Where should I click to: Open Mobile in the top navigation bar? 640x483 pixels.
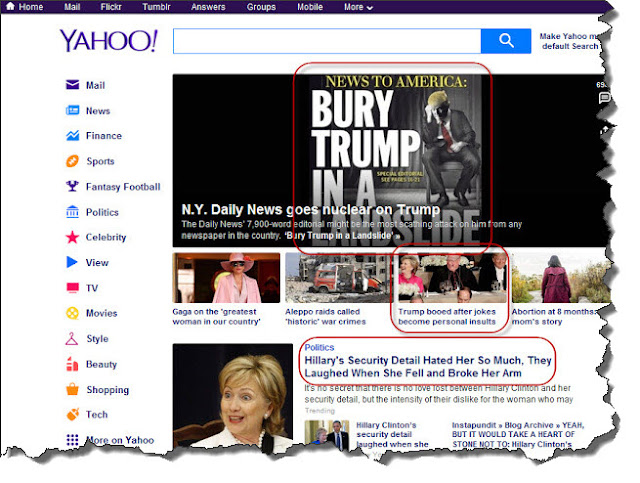point(310,7)
